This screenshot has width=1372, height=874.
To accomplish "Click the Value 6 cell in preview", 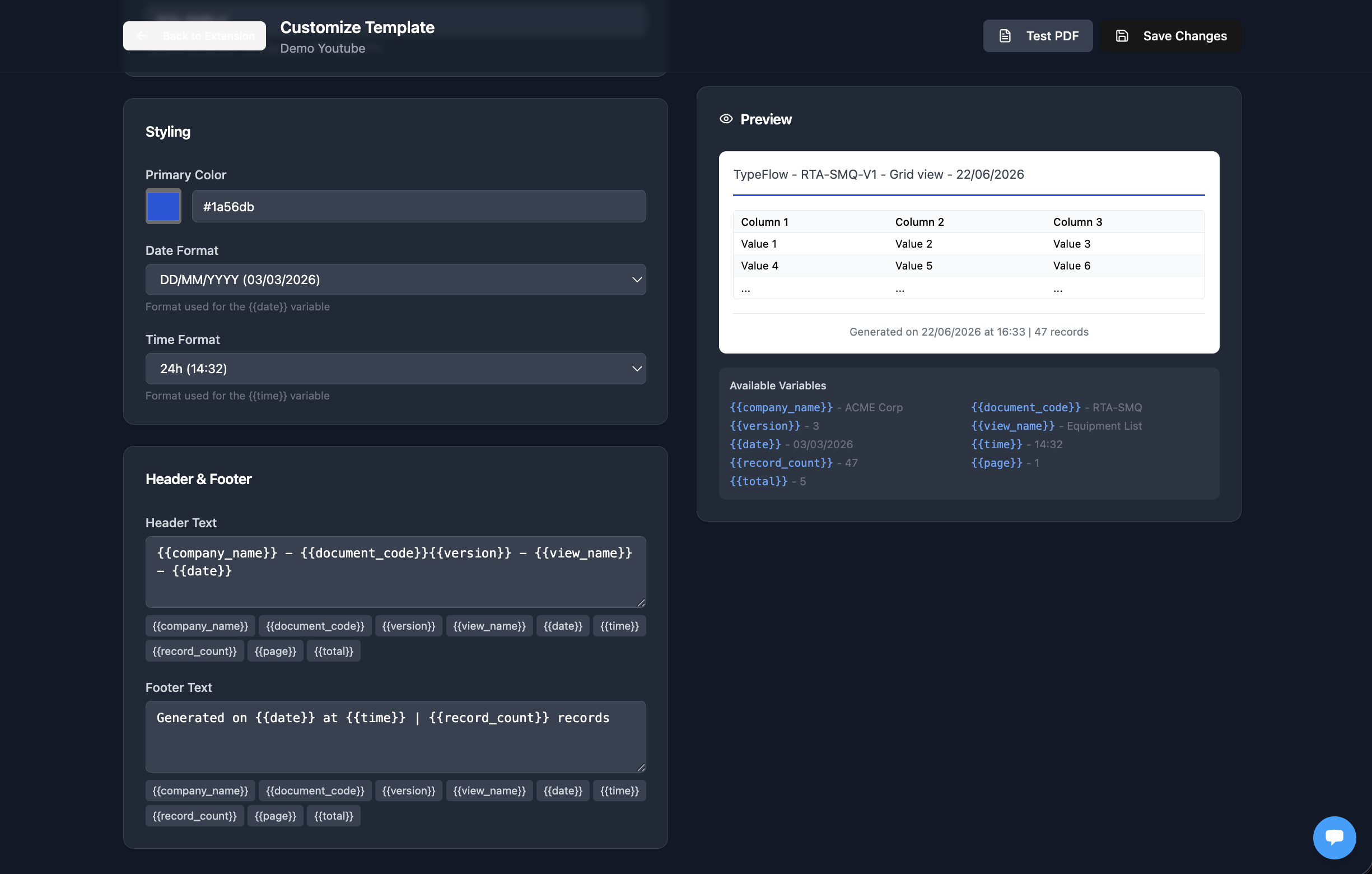I will [x=1072, y=266].
